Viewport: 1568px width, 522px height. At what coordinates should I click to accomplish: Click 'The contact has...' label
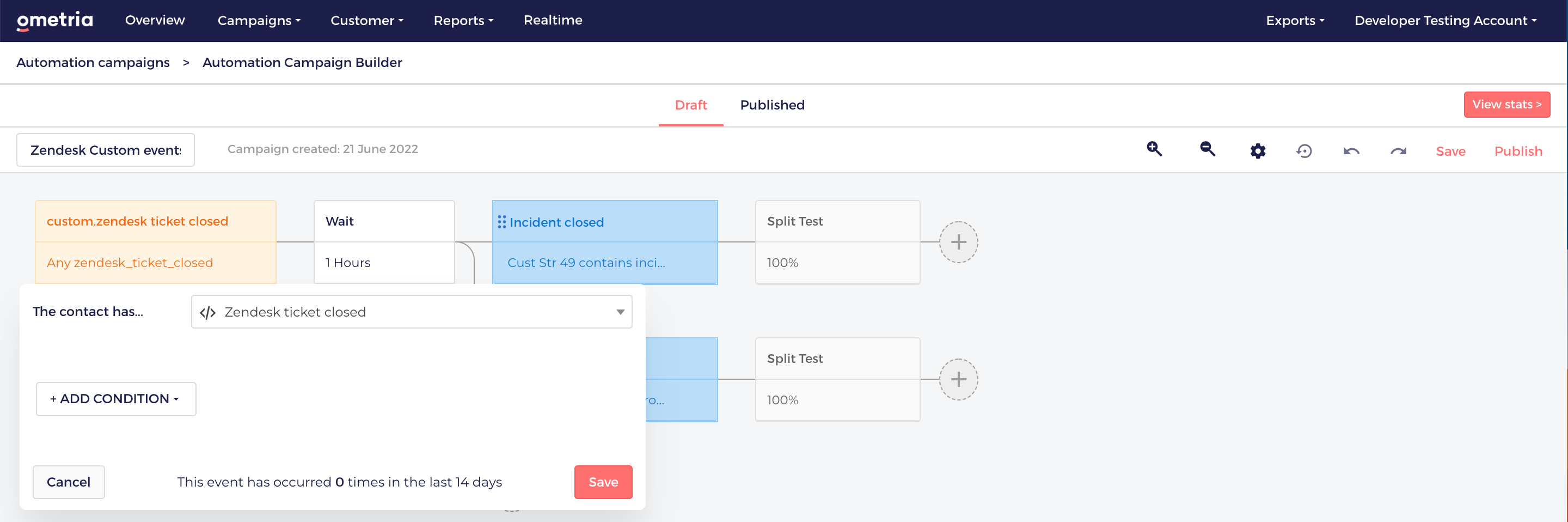tap(88, 311)
